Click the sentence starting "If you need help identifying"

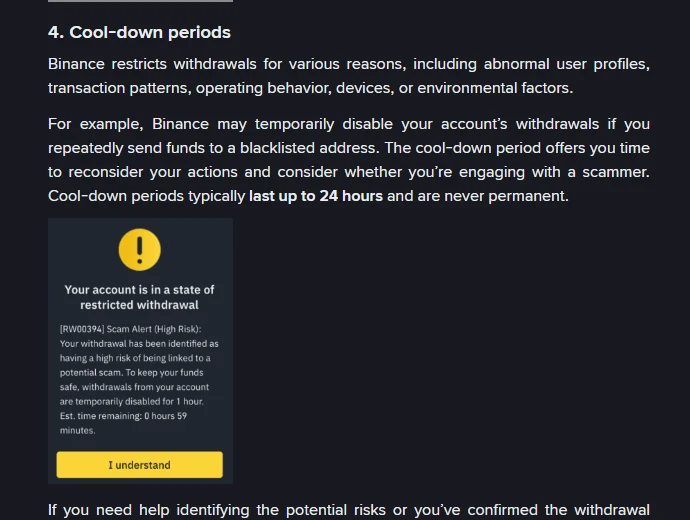(349, 510)
